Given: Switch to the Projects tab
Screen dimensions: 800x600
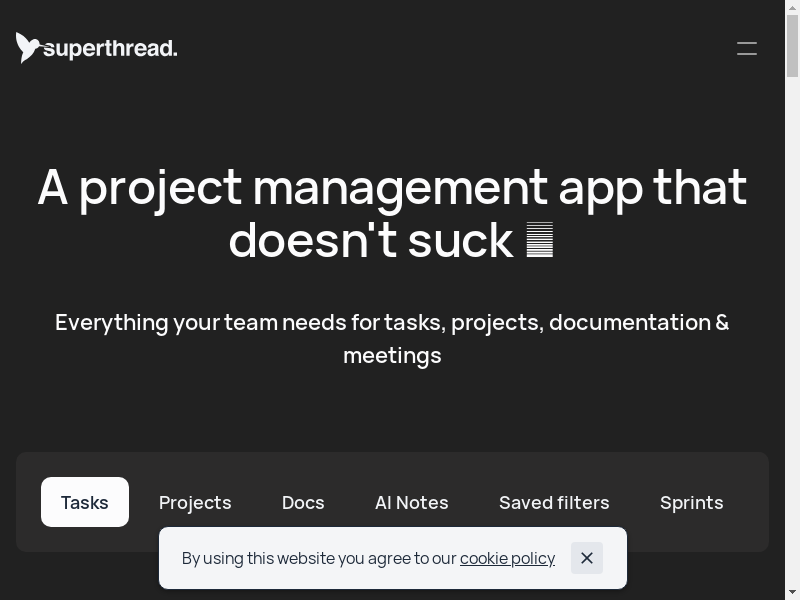Looking at the screenshot, I should pyautogui.click(x=195, y=502).
